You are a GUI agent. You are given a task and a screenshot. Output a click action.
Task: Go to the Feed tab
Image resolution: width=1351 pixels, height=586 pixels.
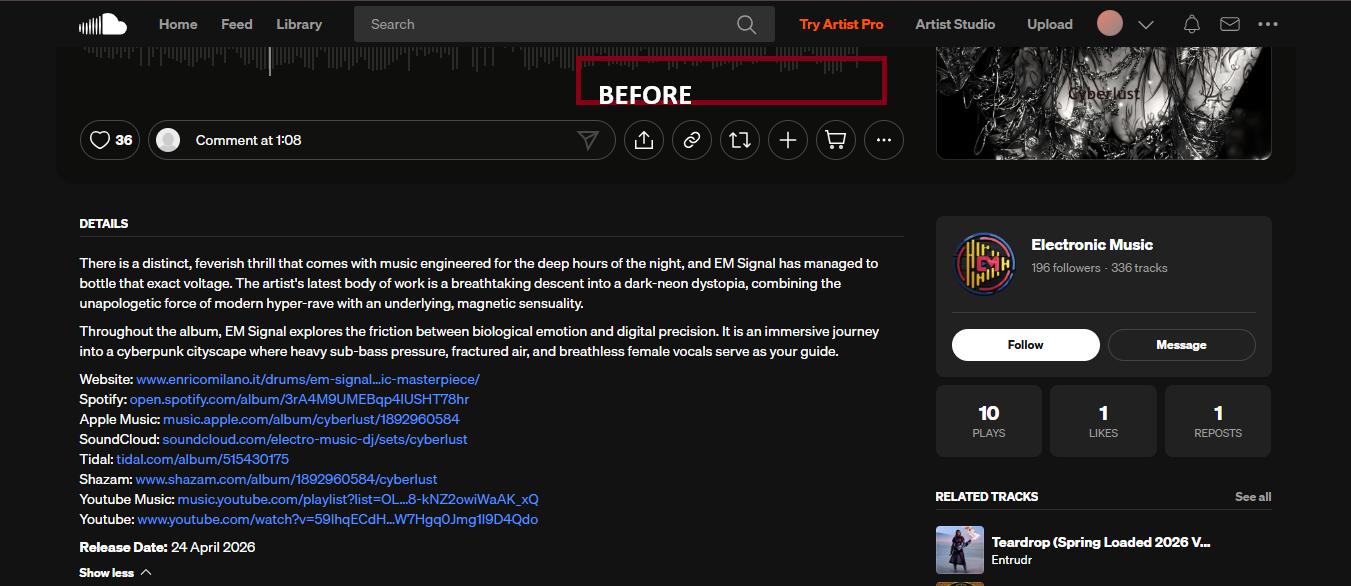(x=237, y=24)
